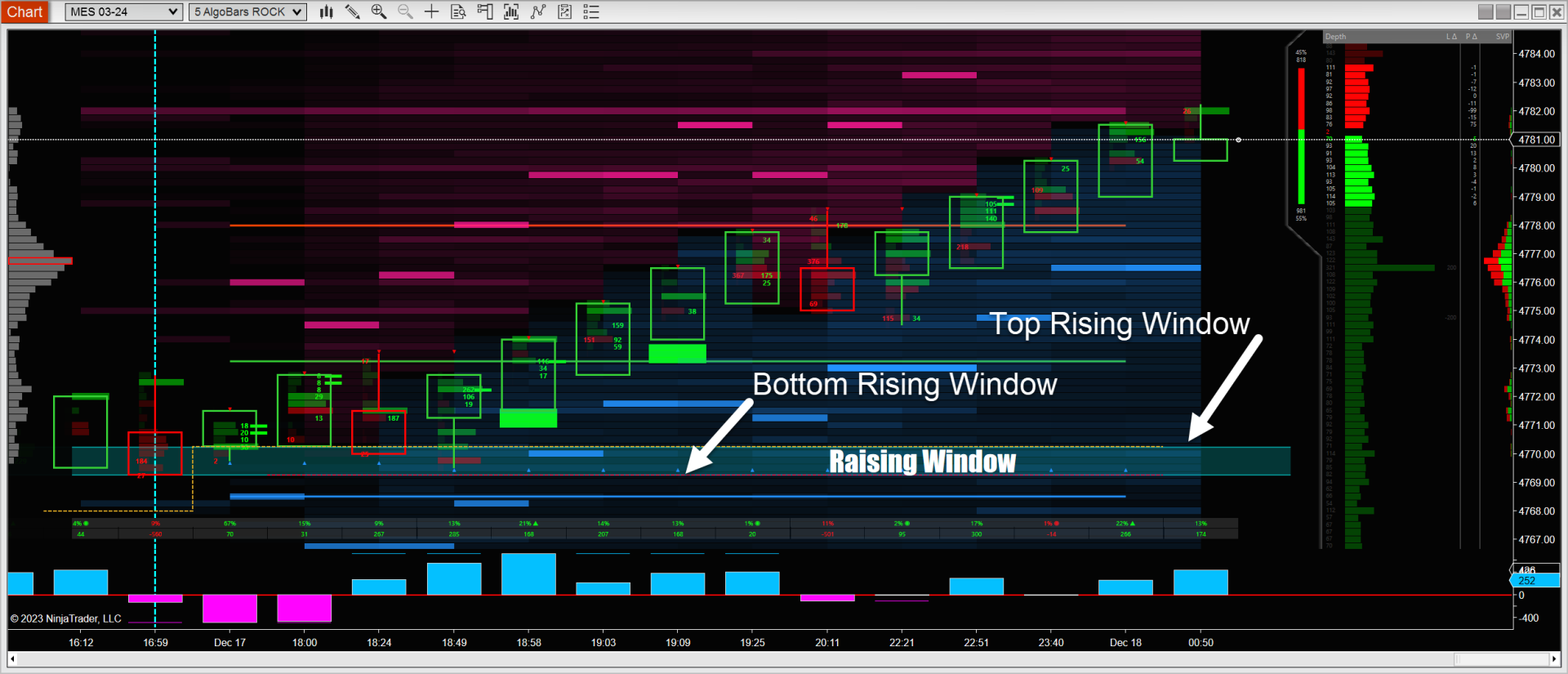1568x674 pixels.
Task: Toggle the crosshair cursor tool
Action: [x=431, y=11]
